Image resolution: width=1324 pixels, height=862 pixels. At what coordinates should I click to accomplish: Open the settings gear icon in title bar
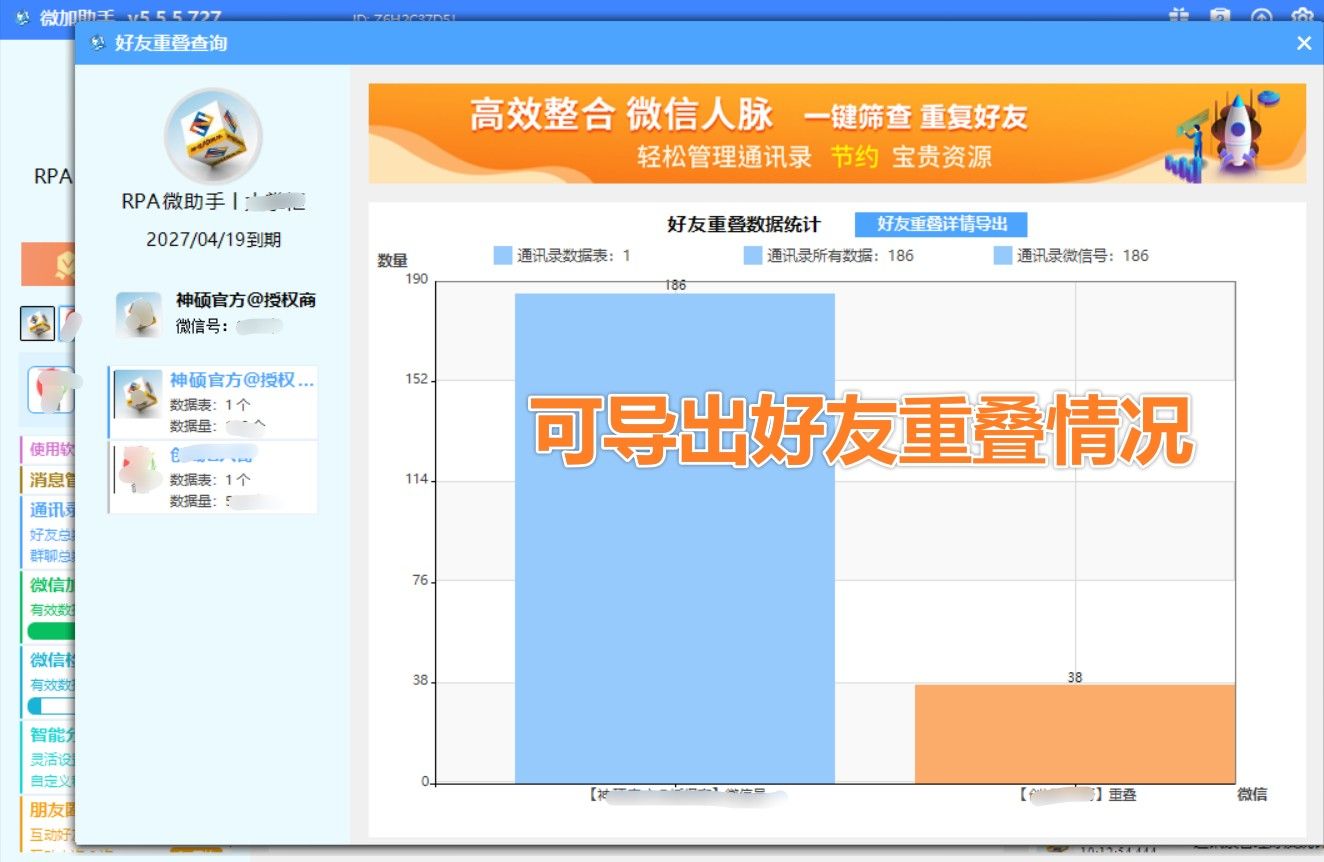(1301, 14)
